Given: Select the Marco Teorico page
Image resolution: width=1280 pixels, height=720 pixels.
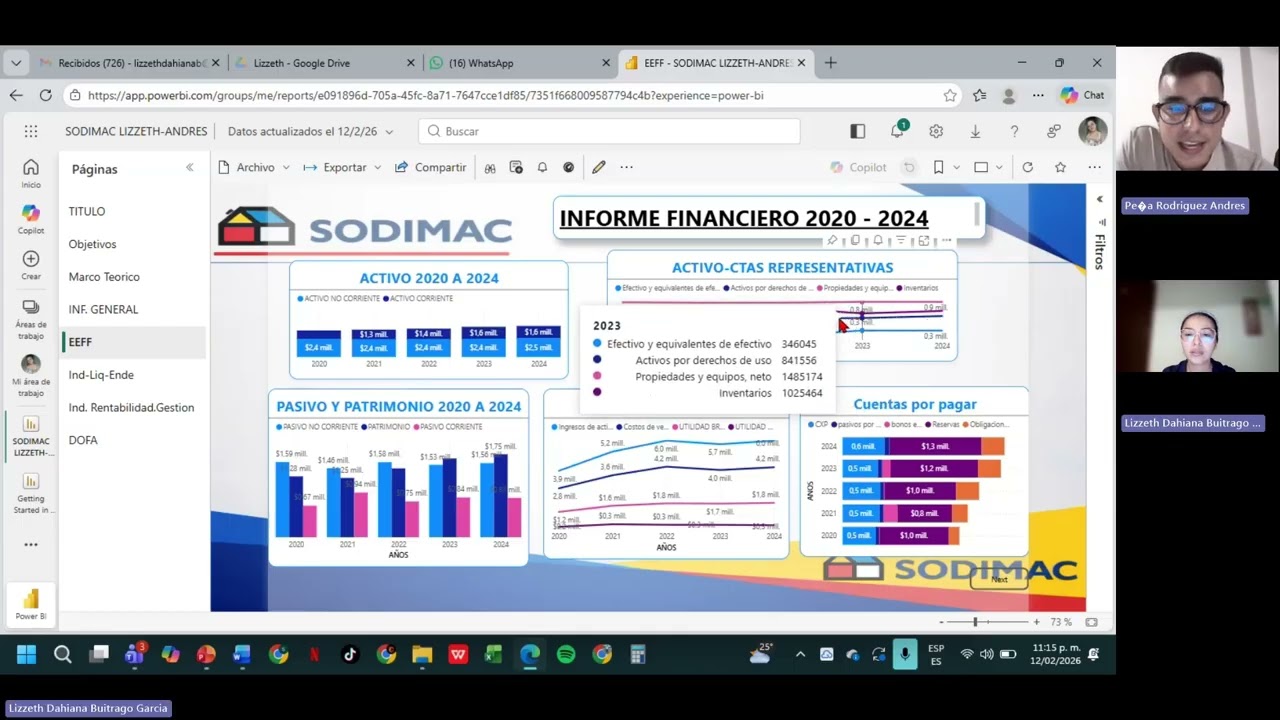Looking at the screenshot, I should coord(104,277).
